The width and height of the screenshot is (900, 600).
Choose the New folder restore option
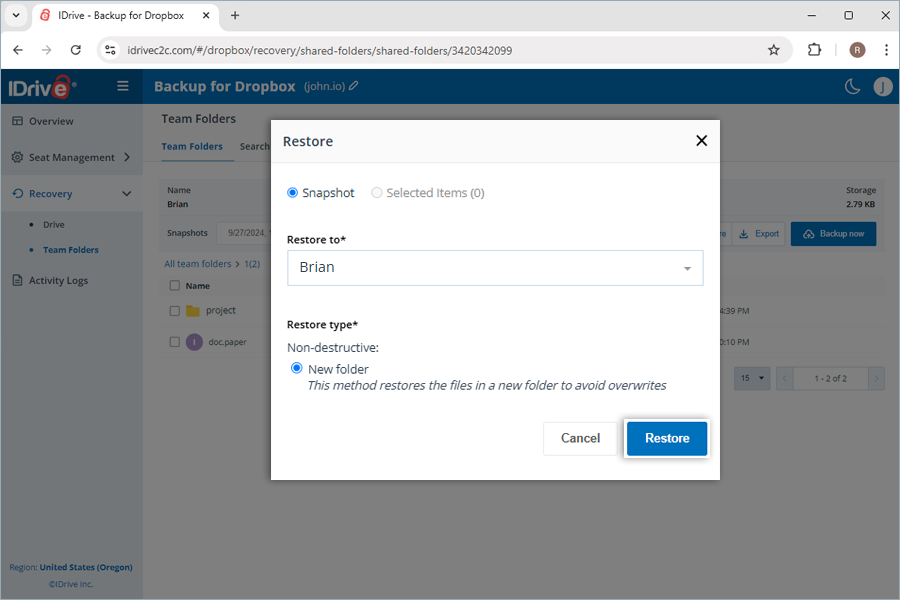tap(296, 368)
